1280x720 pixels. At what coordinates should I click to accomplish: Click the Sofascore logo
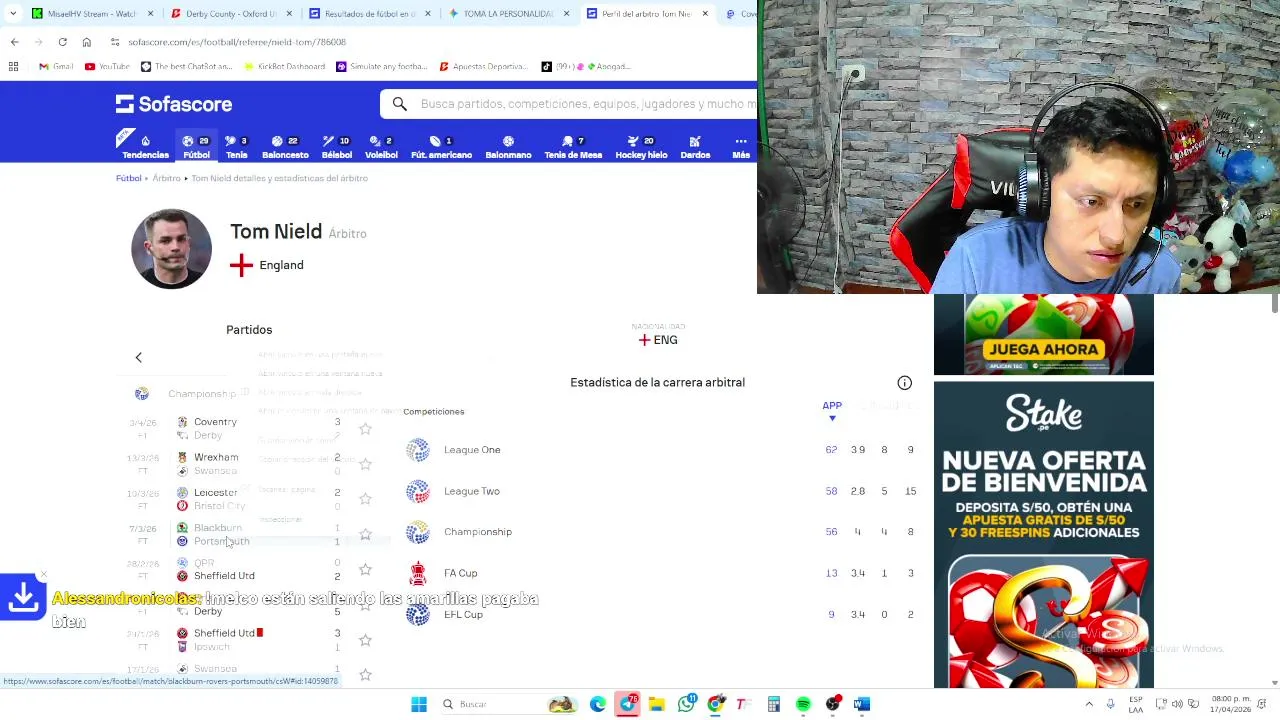tap(173, 104)
